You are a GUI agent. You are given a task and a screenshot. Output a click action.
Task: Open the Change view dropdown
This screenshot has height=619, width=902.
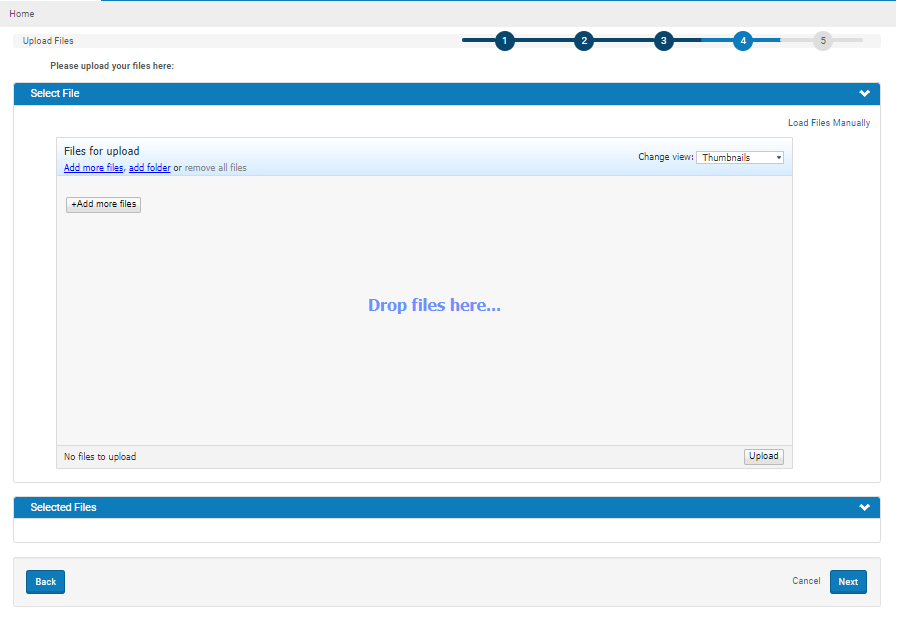pyautogui.click(x=740, y=158)
